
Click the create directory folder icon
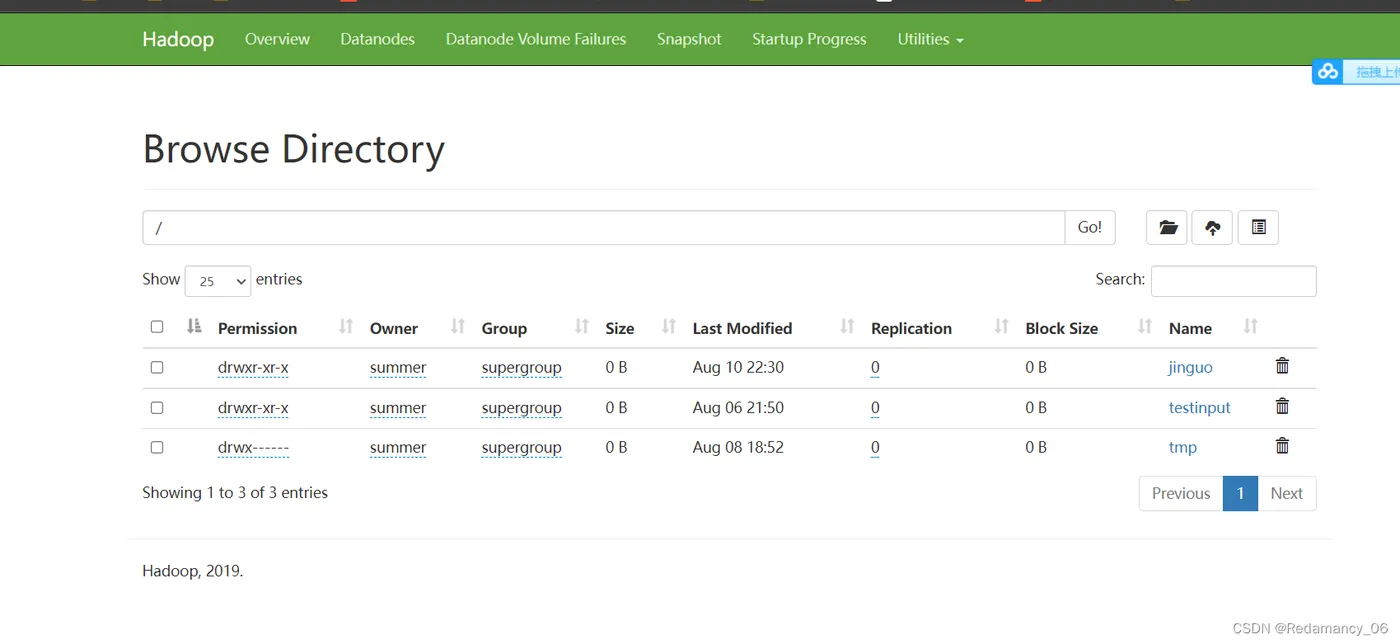1167,228
